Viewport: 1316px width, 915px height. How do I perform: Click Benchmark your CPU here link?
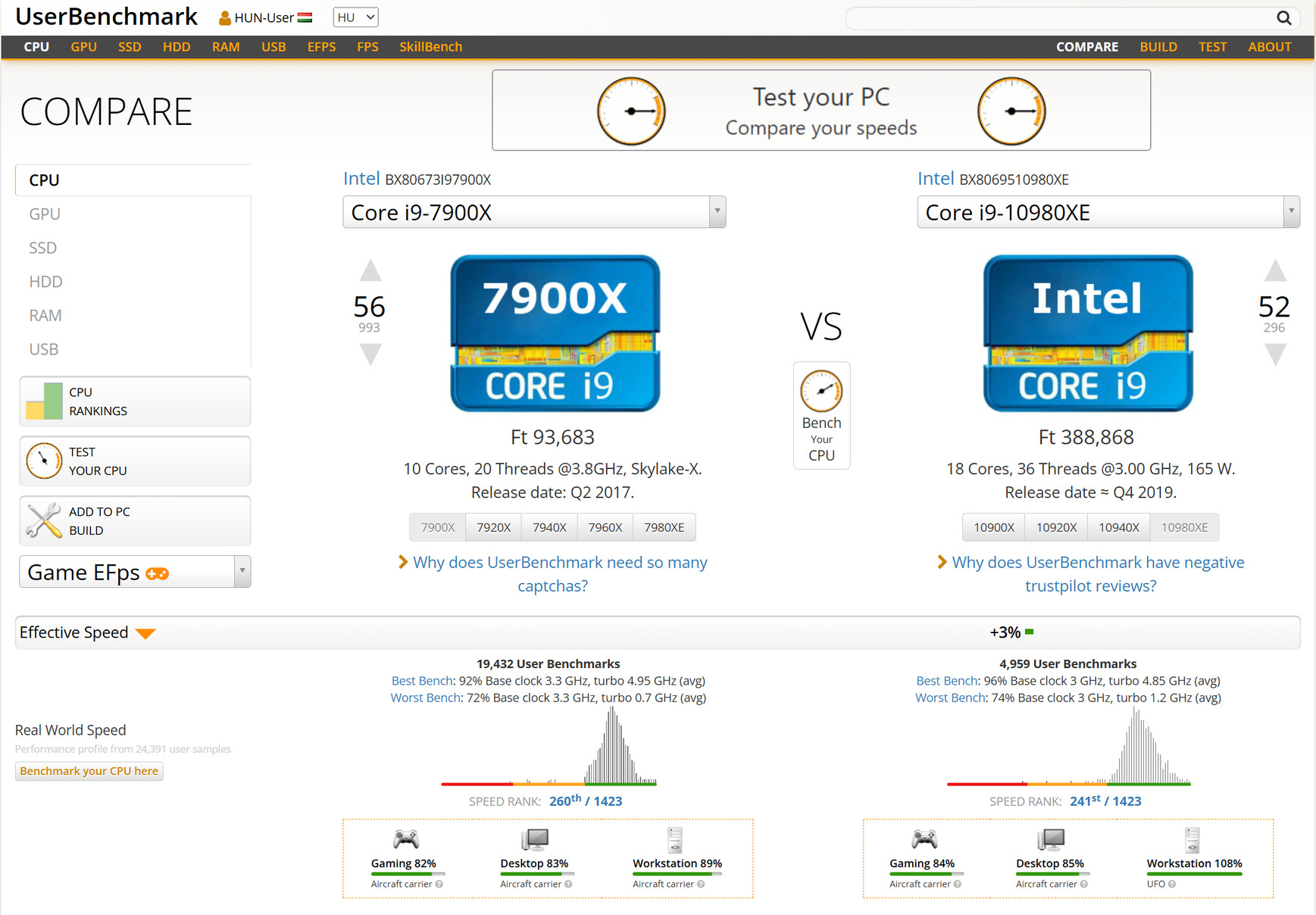click(89, 771)
